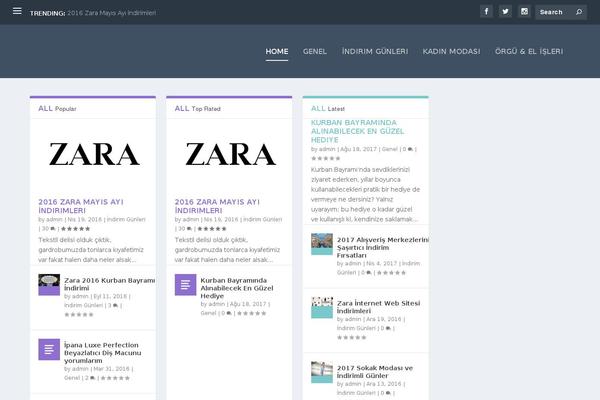Click comment icon on Zara İnternet Web Sitesi post
The height and width of the screenshot is (400, 600).
(x=388, y=328)
